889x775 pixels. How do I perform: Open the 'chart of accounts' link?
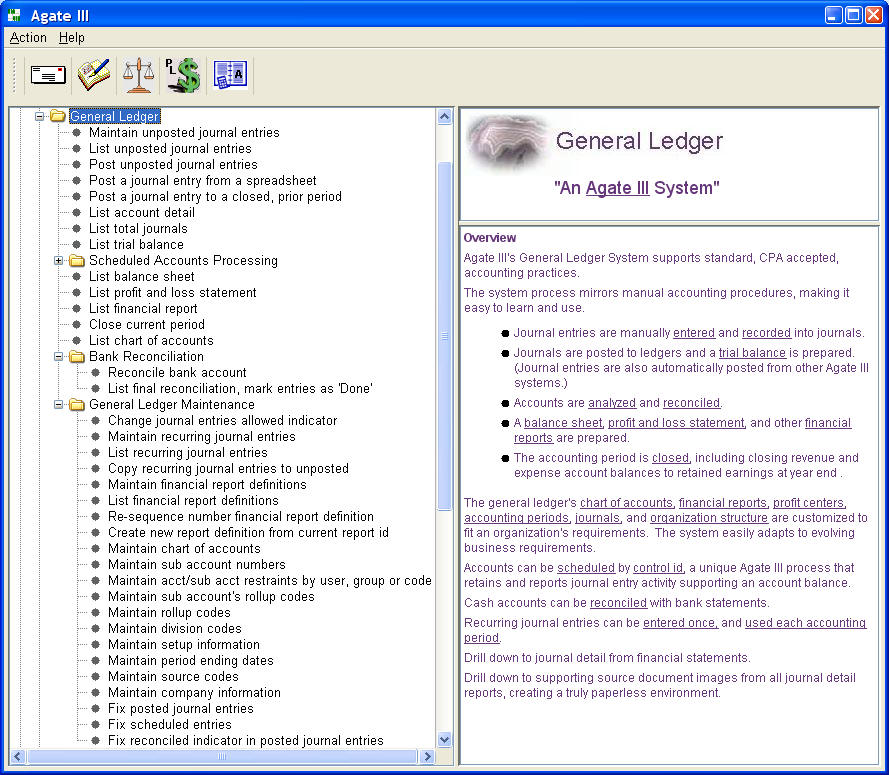click(x=626, y=503)
